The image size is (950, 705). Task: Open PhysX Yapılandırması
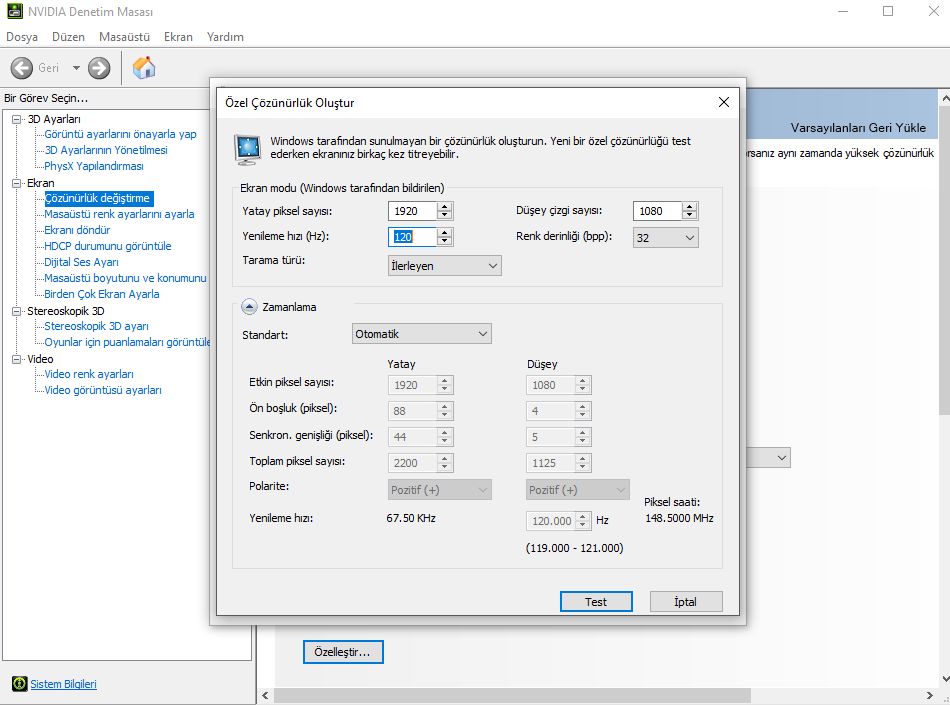[93, 166]
